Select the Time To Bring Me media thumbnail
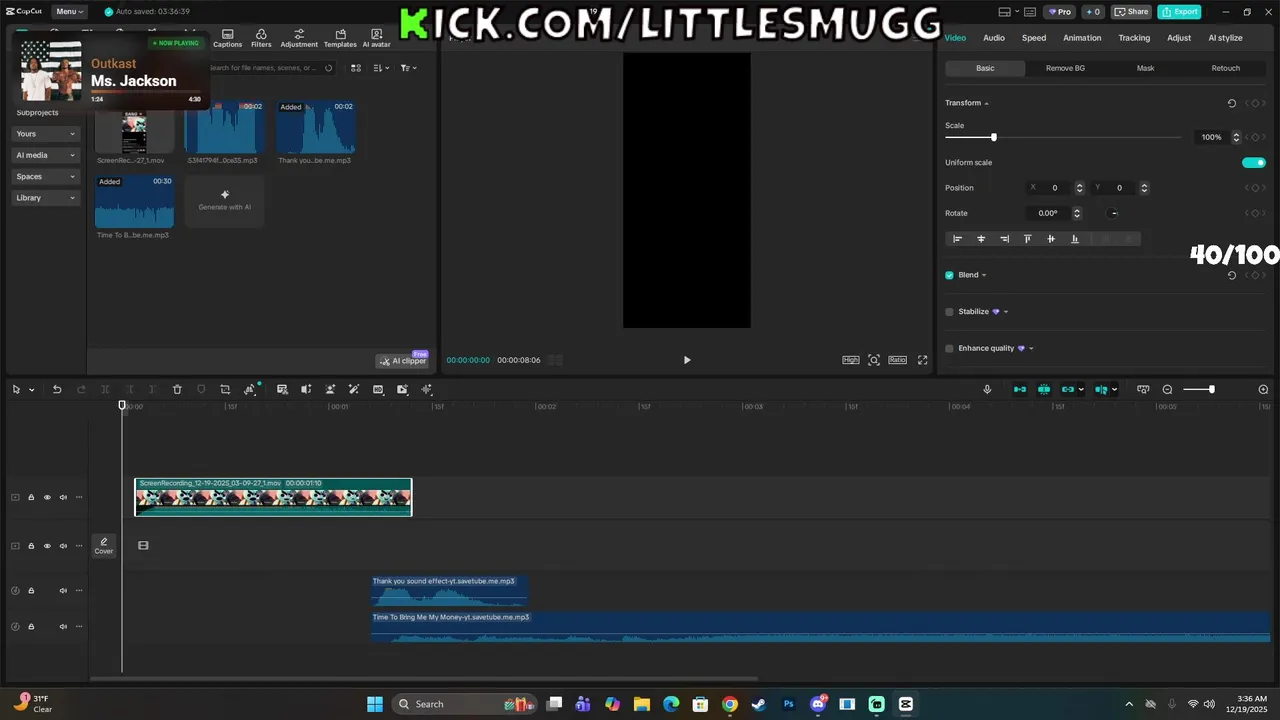The width and height of the screenshot is (1280, 720). coord(134,201)
